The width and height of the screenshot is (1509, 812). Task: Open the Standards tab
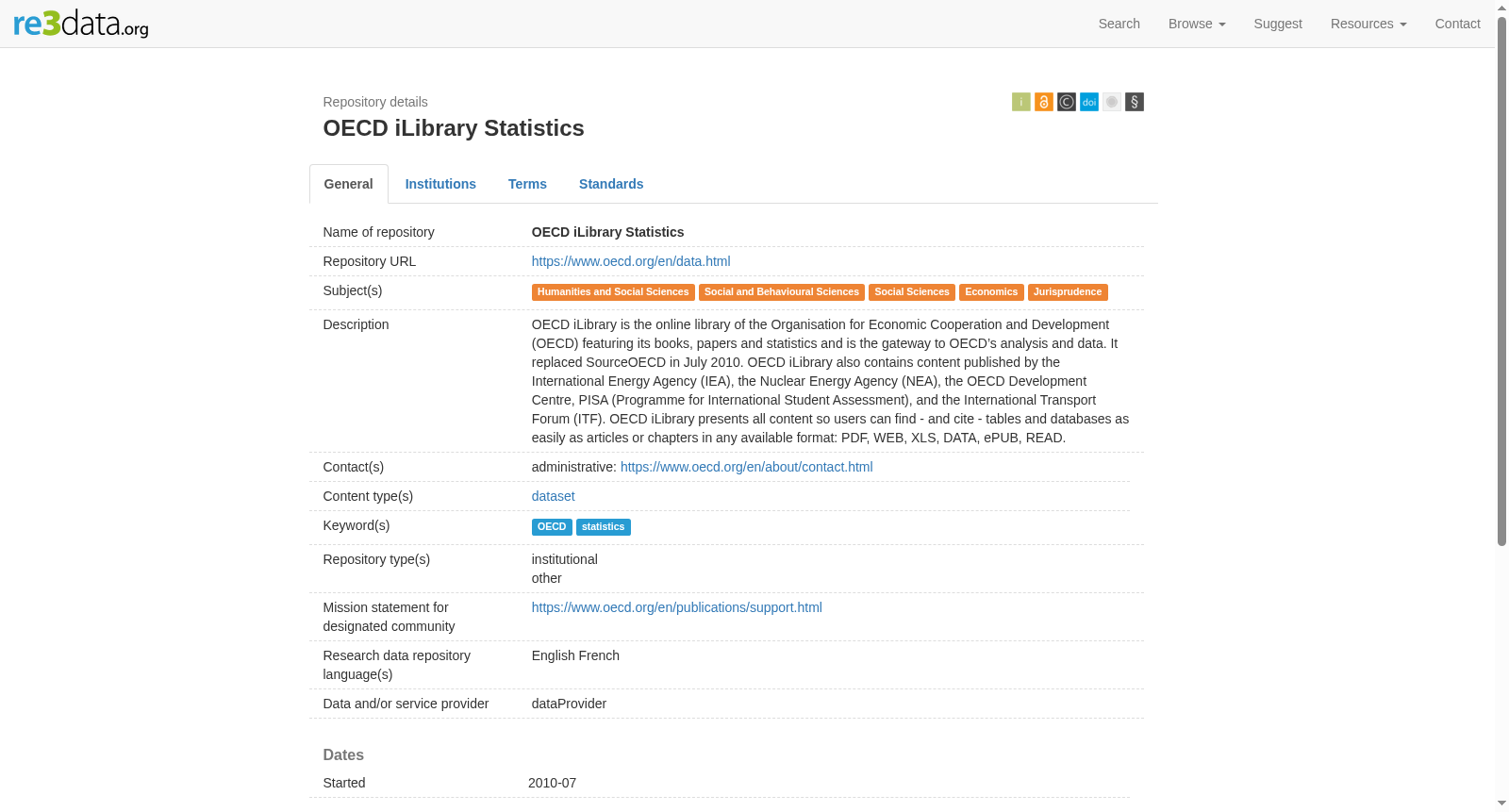coord(611,184)
